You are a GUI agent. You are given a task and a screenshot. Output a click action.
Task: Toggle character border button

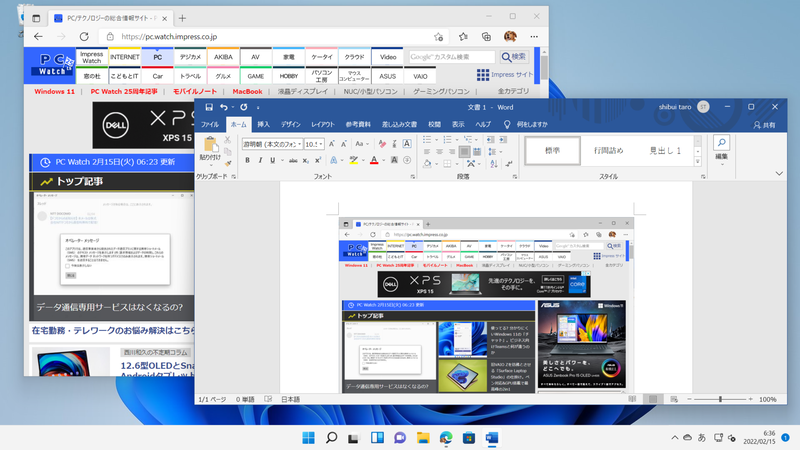(x=407, y=144)
